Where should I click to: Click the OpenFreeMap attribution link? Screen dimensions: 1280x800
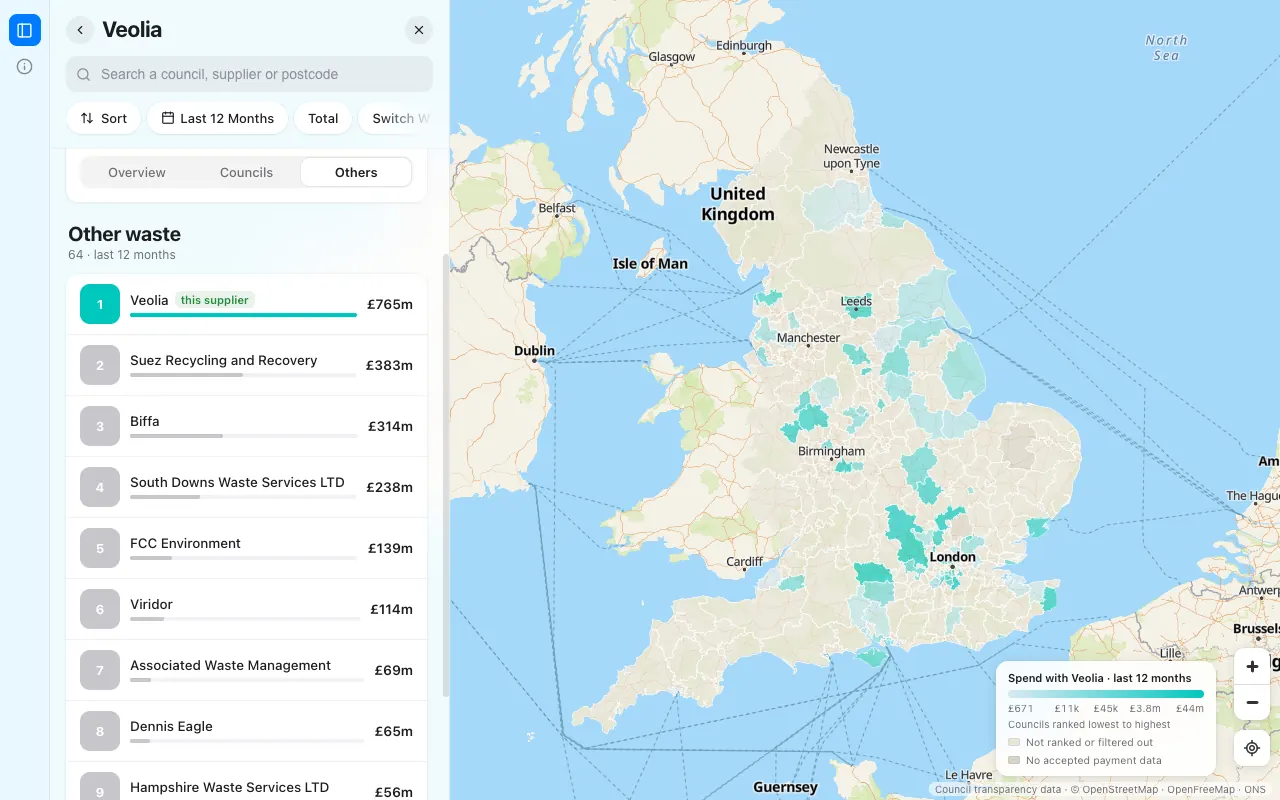[x=1201, y=790]
